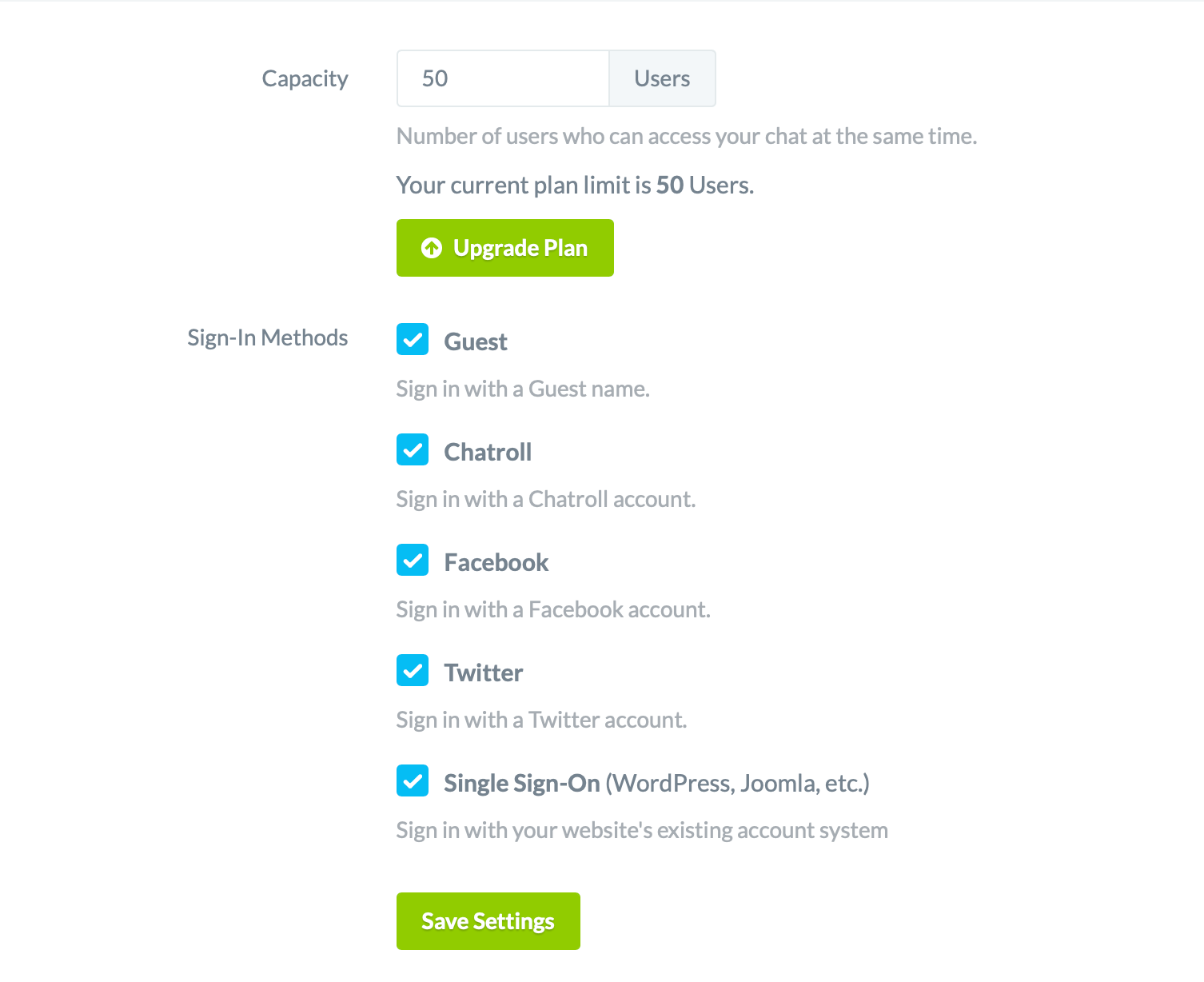Click the Users suffix beside capacity field

(x=662, y=78)
